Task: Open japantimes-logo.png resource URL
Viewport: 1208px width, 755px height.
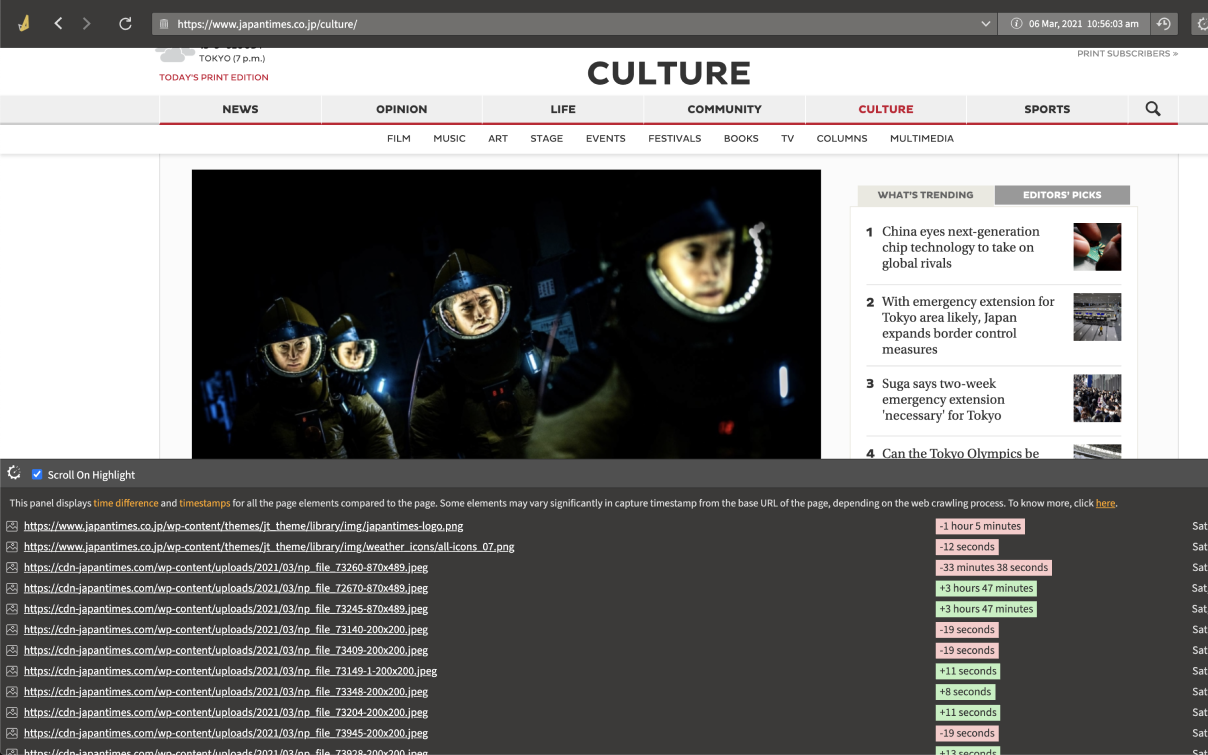Action: coord(243,526)
